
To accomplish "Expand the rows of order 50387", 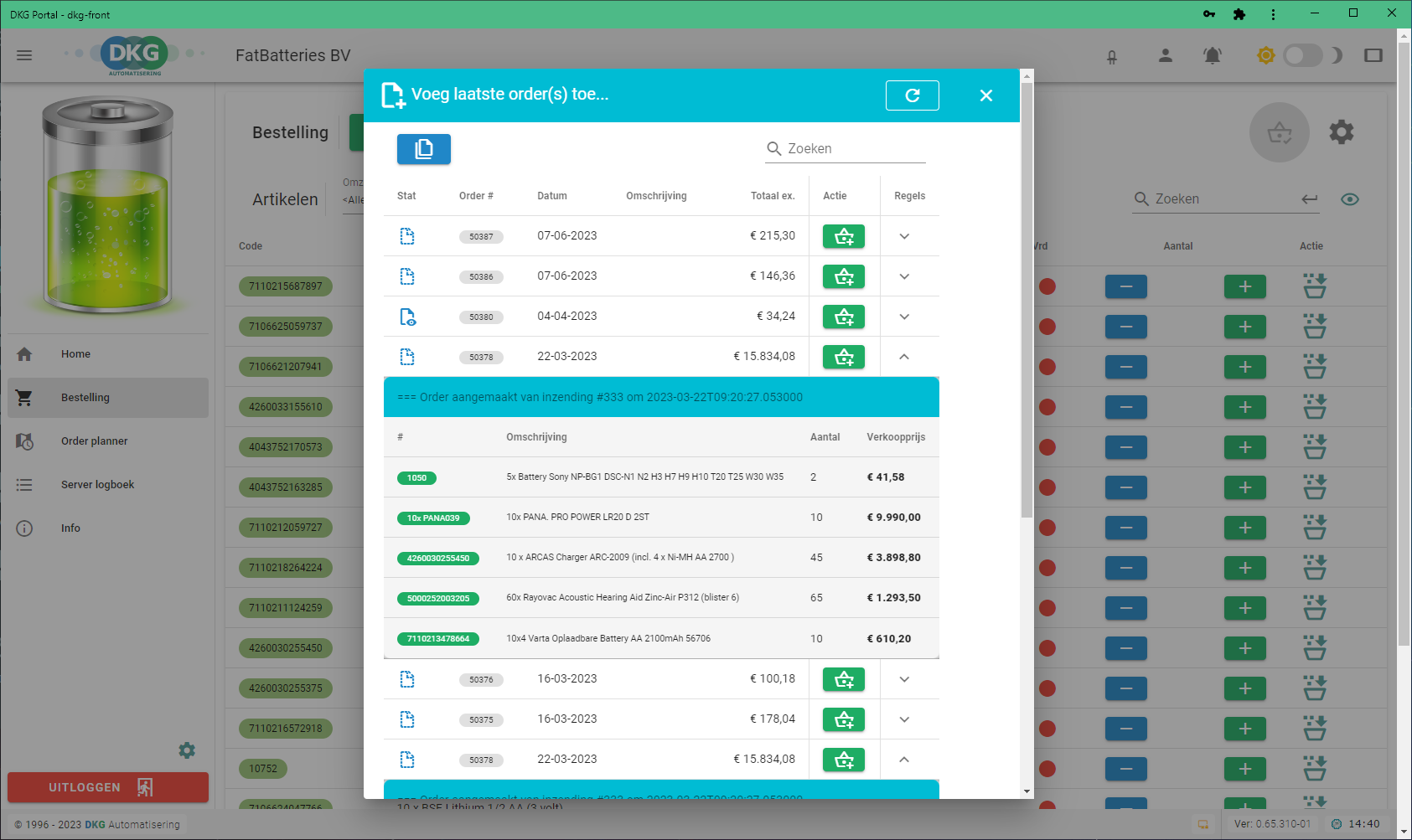I will coord(904,236).
